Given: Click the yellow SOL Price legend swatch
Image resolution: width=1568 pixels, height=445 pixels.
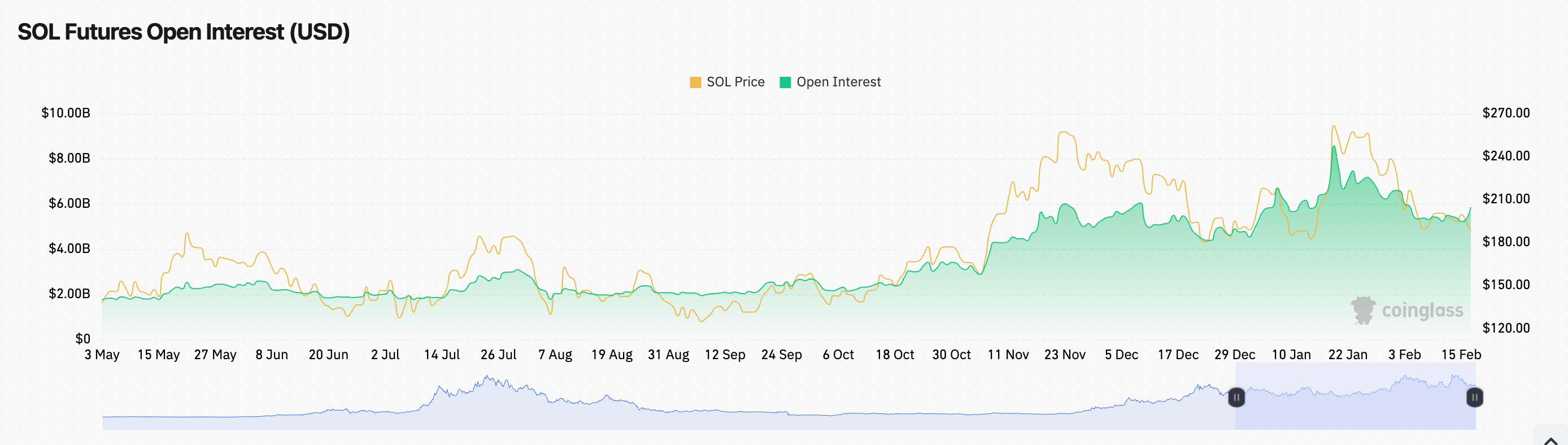Looking at the screenshot, I should tap(695, 82).
